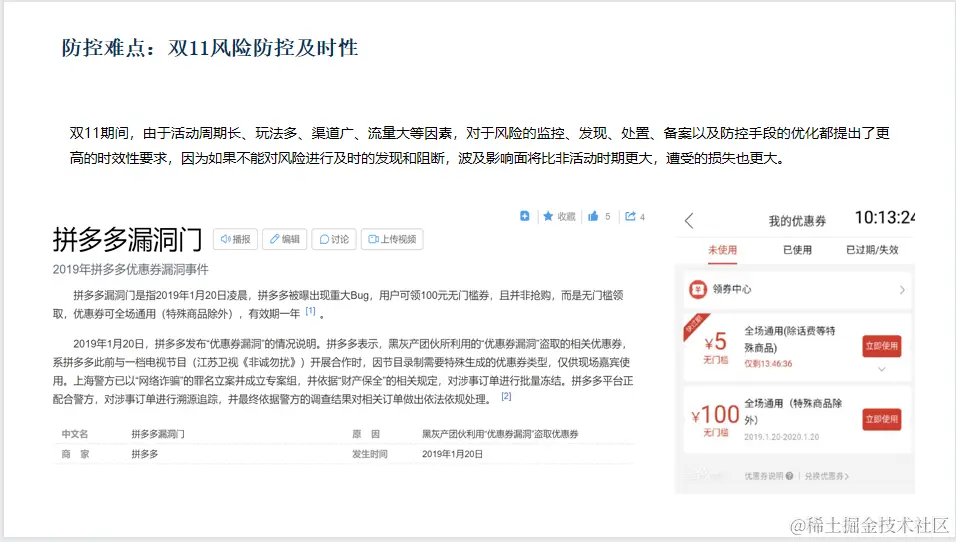The height and width of the screenshot is (542, 956).
Task: Open the 讨论 discussion button
Action: (334, 239)
